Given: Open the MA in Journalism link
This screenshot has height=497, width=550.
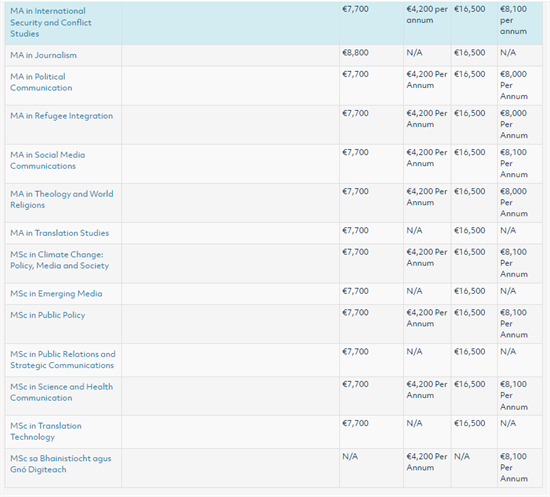Looking at the screenshot, I should click(x=43, y=55).
